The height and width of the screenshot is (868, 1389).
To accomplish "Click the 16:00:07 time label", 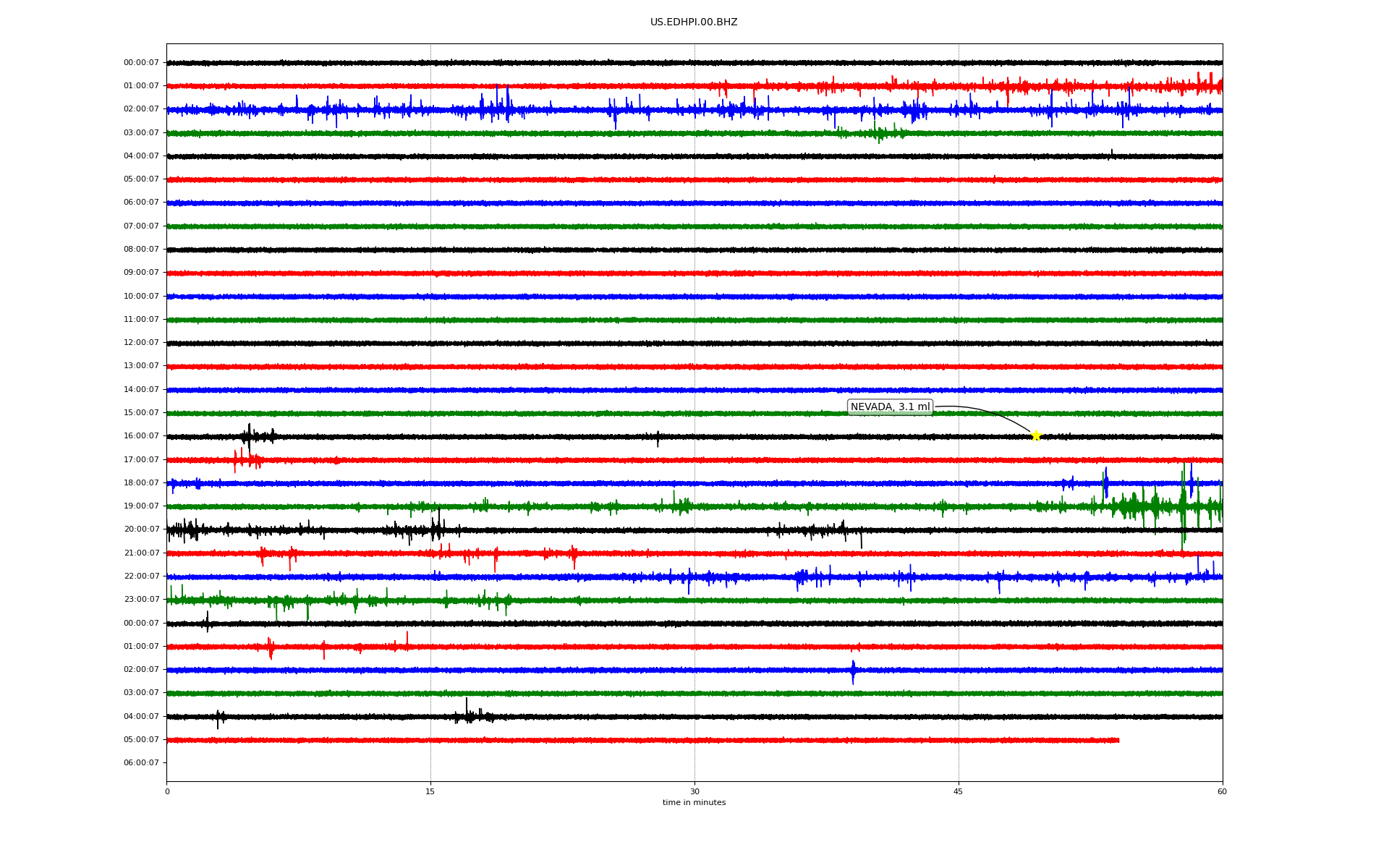I will coord(141,436).
